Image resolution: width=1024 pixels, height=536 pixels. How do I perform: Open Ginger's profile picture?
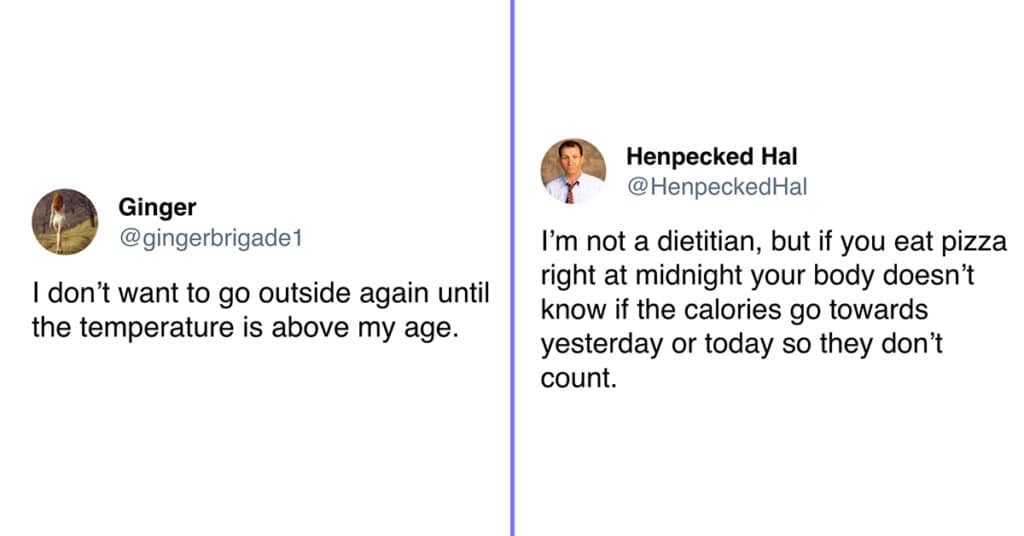click(x=65, y=222)
